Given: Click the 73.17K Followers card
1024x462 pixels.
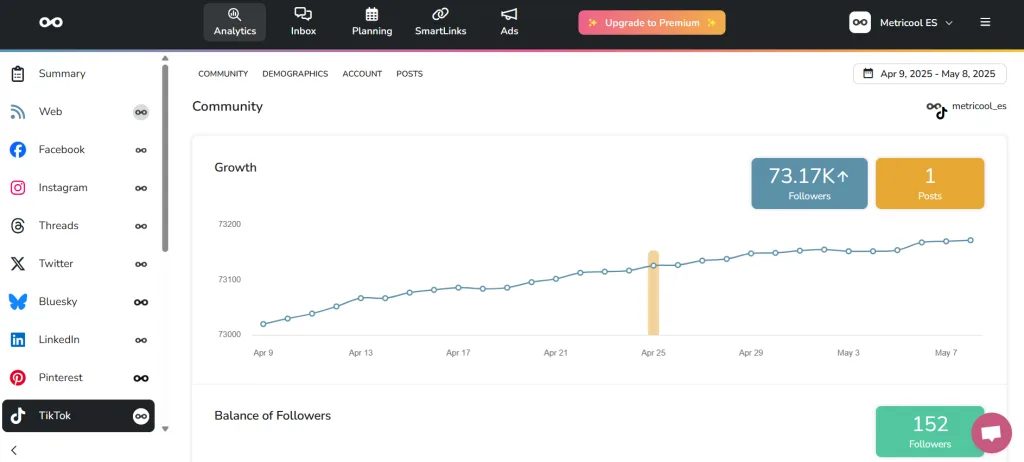Looking at the screenshot, I should click(809, 183).
